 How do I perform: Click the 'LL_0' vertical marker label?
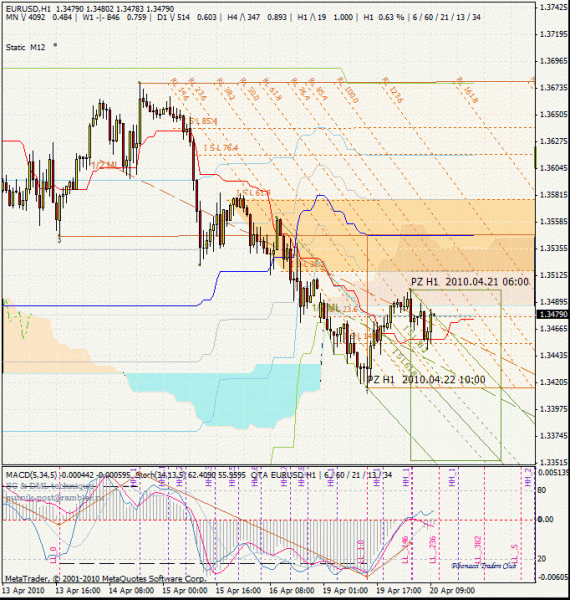(54, 555)
